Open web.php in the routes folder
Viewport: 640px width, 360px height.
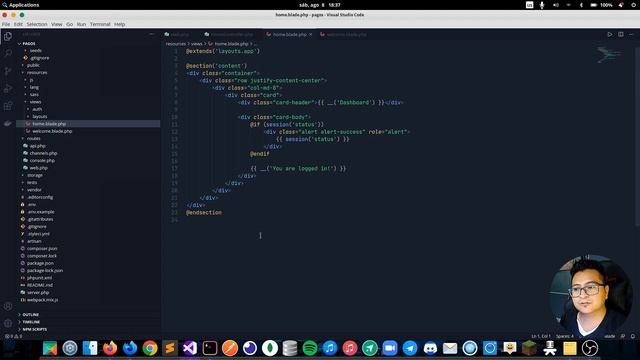[x=38, y=168]
